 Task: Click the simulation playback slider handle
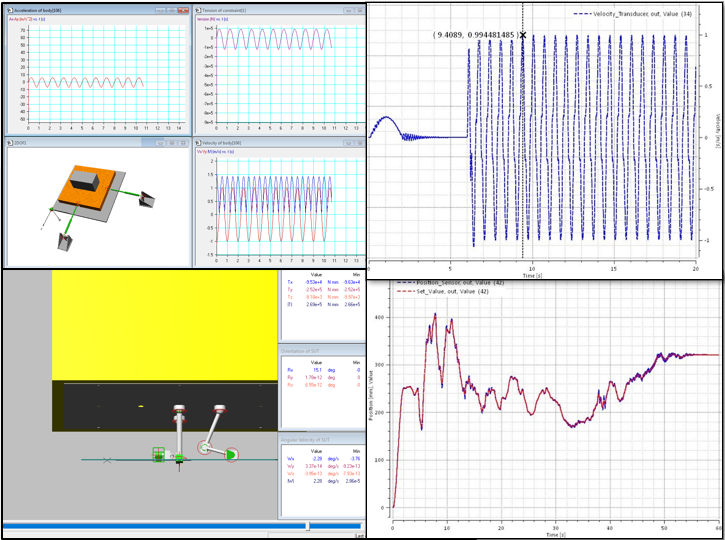click(x=307, y=525)
